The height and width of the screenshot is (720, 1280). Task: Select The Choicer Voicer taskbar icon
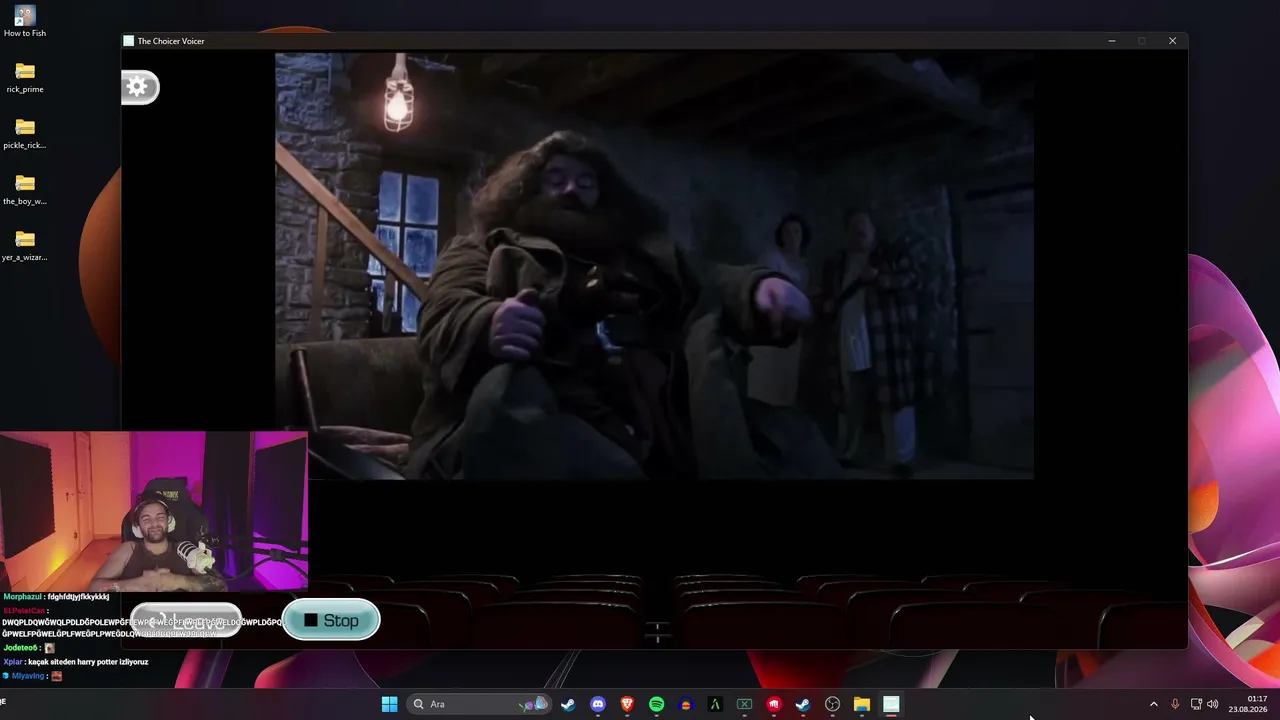click(891, 704)
